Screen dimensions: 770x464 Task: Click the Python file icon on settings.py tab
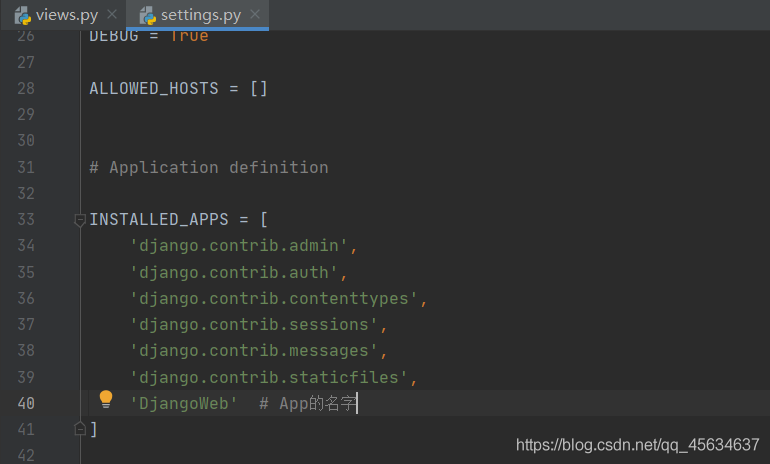[147, 16]
